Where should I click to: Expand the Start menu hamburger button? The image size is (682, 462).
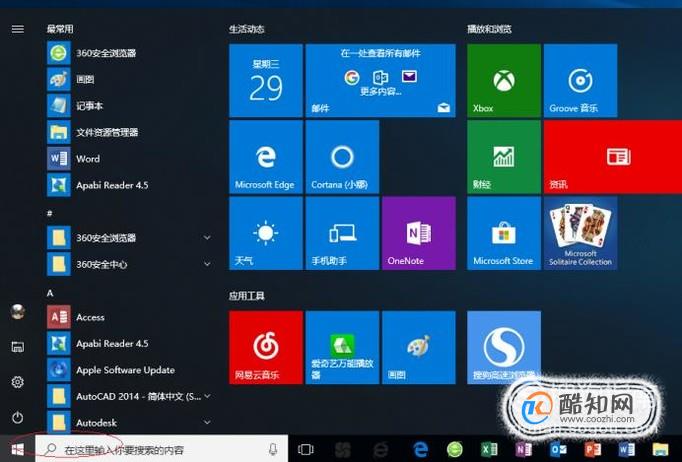18,29
